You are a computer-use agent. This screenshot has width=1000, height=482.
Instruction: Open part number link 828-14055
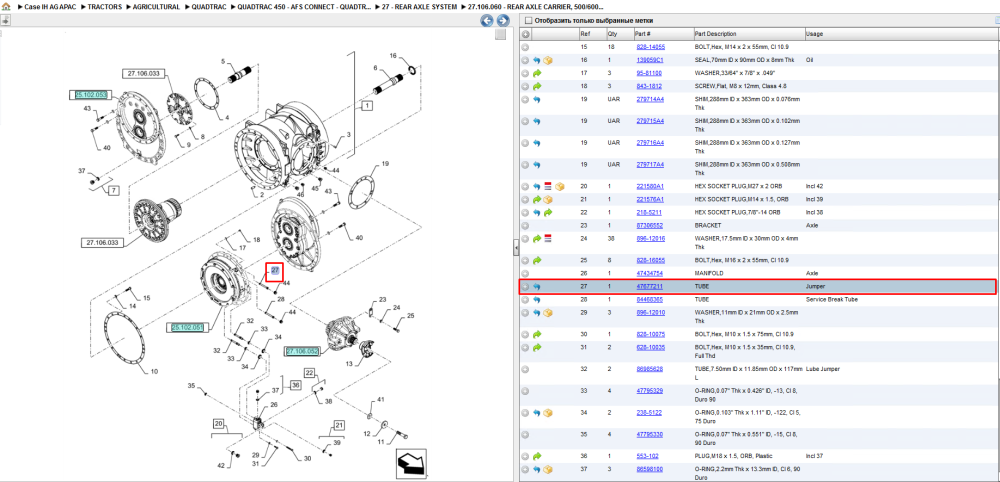tap(651, 47)
